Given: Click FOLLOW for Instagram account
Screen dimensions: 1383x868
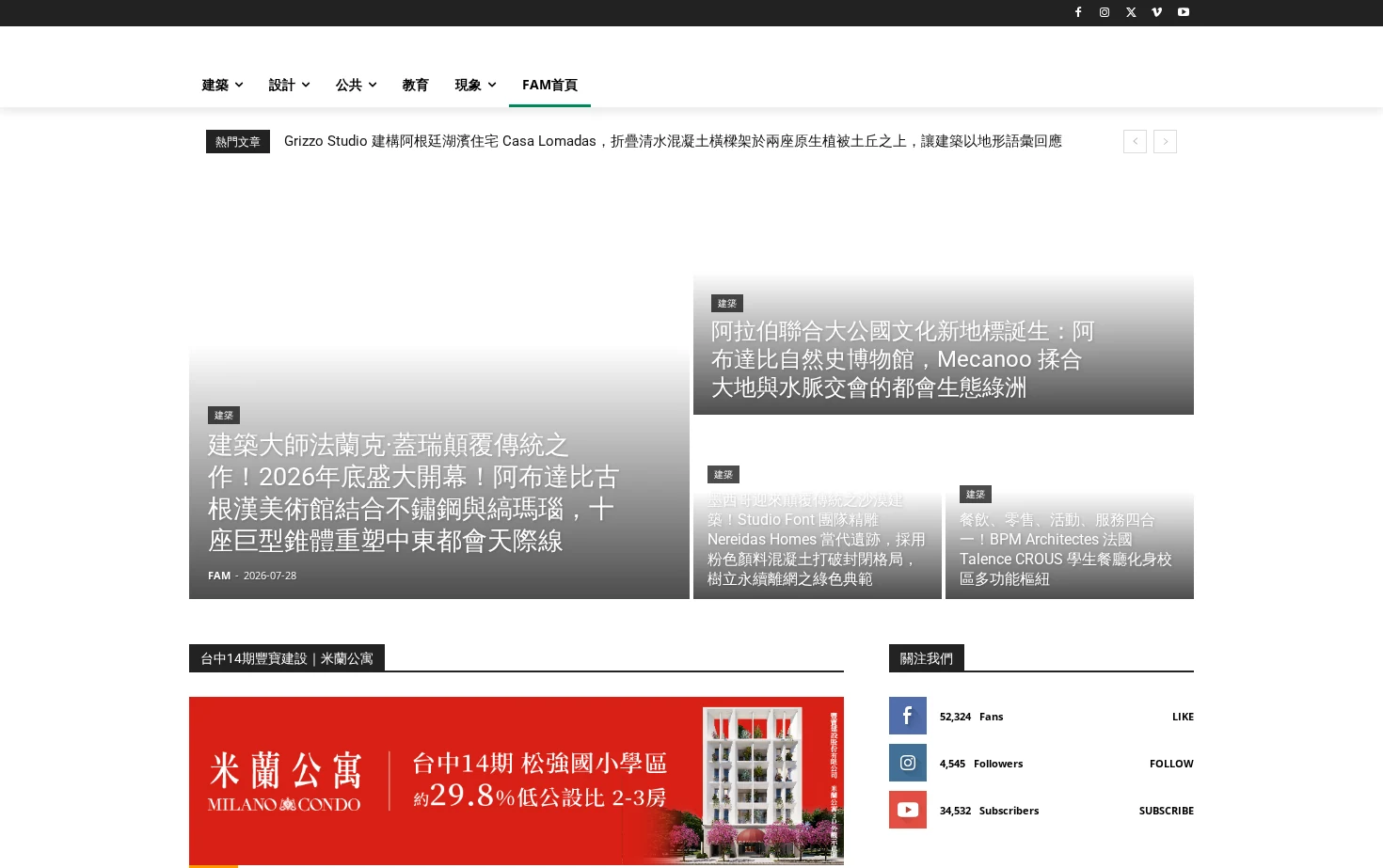Looking at the screenshot, I should [x=1171, y=764].
